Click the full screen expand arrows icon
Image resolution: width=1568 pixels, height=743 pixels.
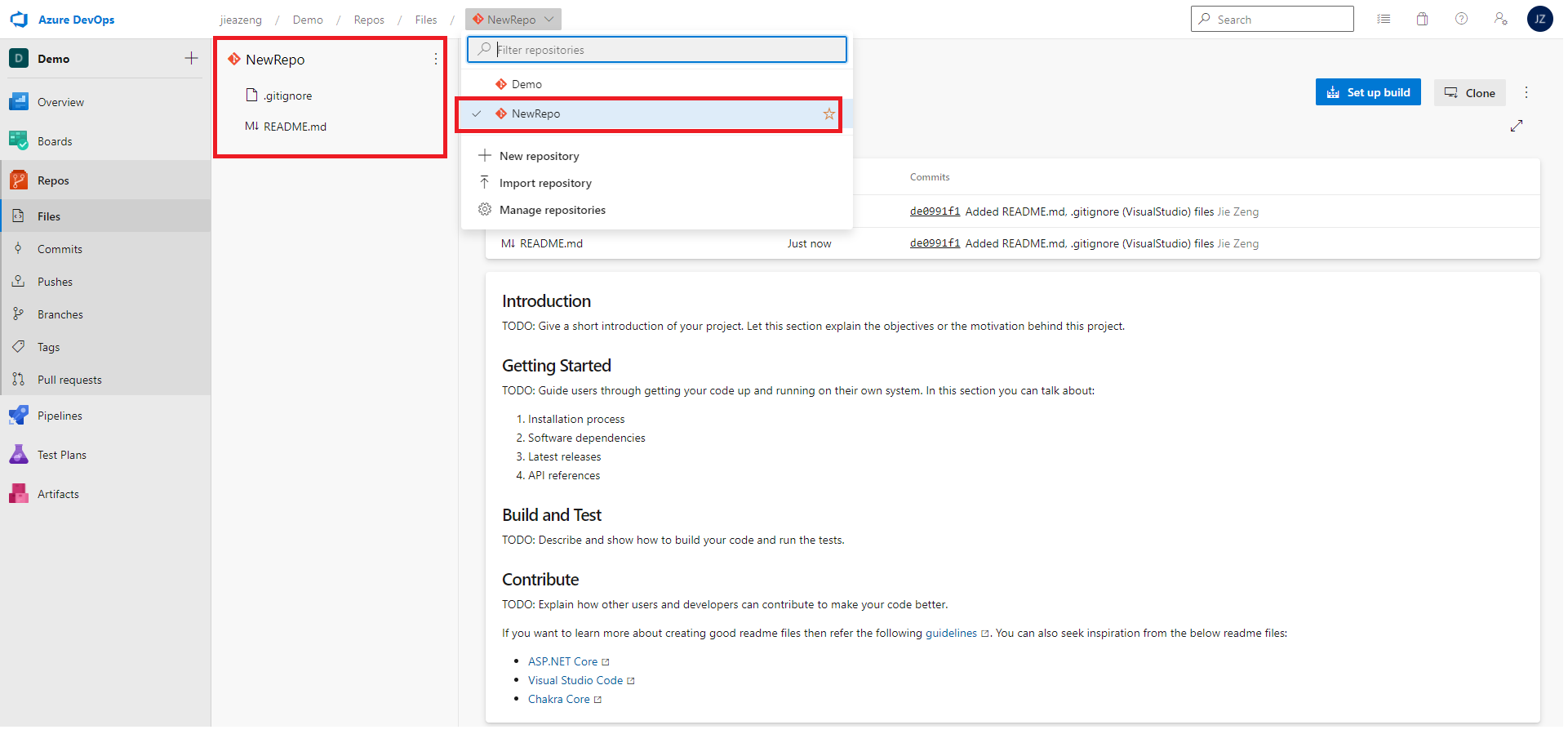coord(1517,126)
